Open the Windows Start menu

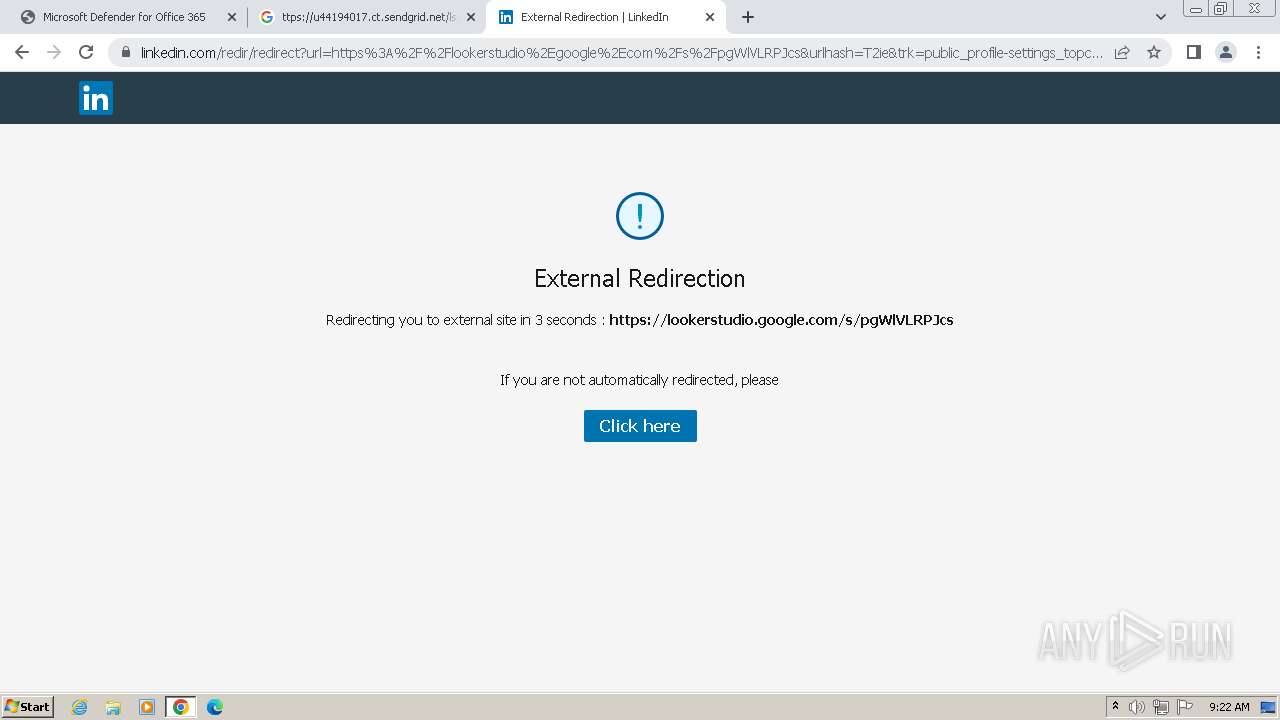[28, 706]
